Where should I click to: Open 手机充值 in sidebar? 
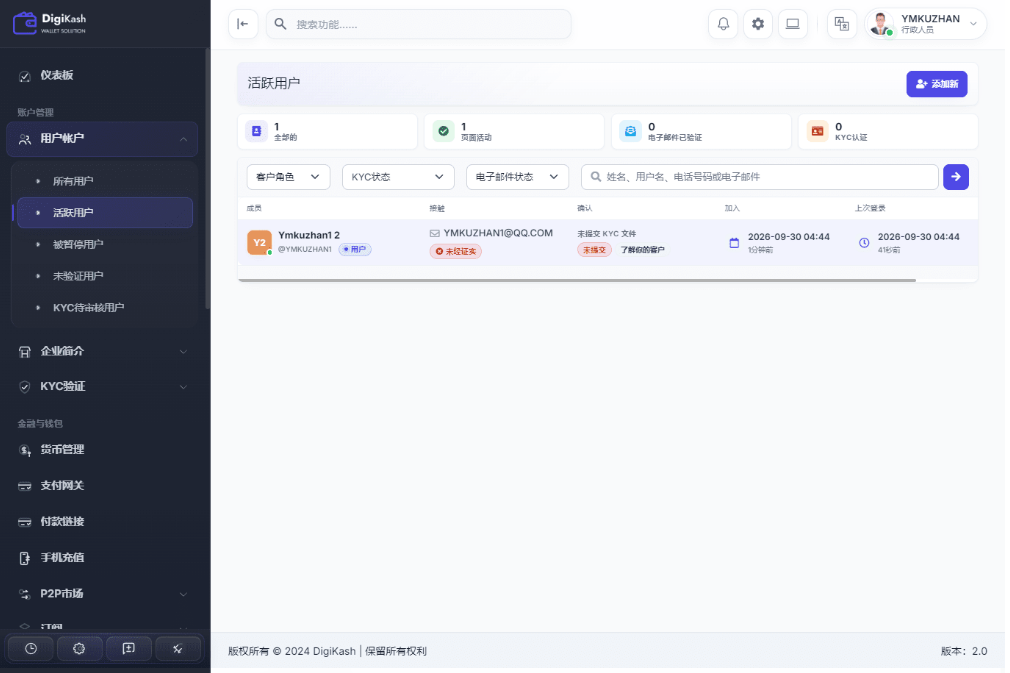coord(62,558)
